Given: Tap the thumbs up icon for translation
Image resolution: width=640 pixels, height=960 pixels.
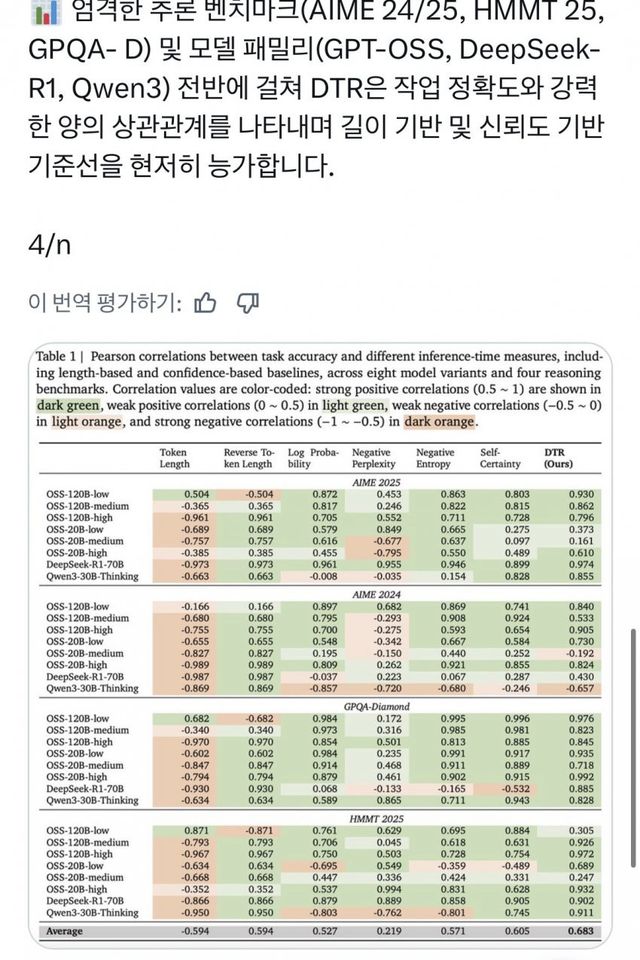Looking at the screenshot, I should click(x=206, y=302).
